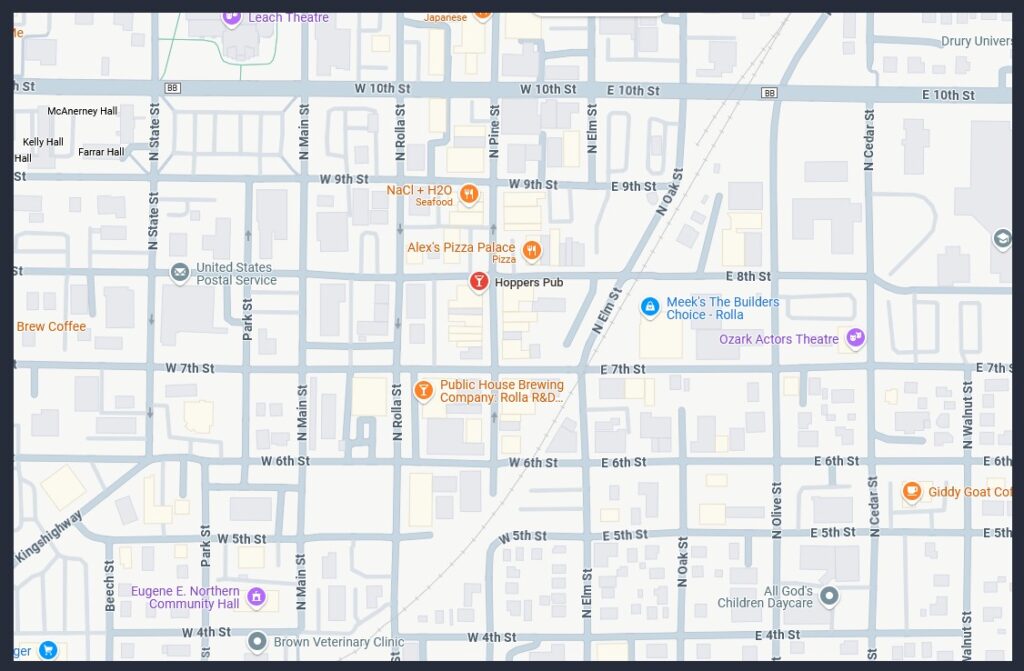Open Eugene E. Northern Community Hall label
1024x671 pixels.
click(185, 597)
